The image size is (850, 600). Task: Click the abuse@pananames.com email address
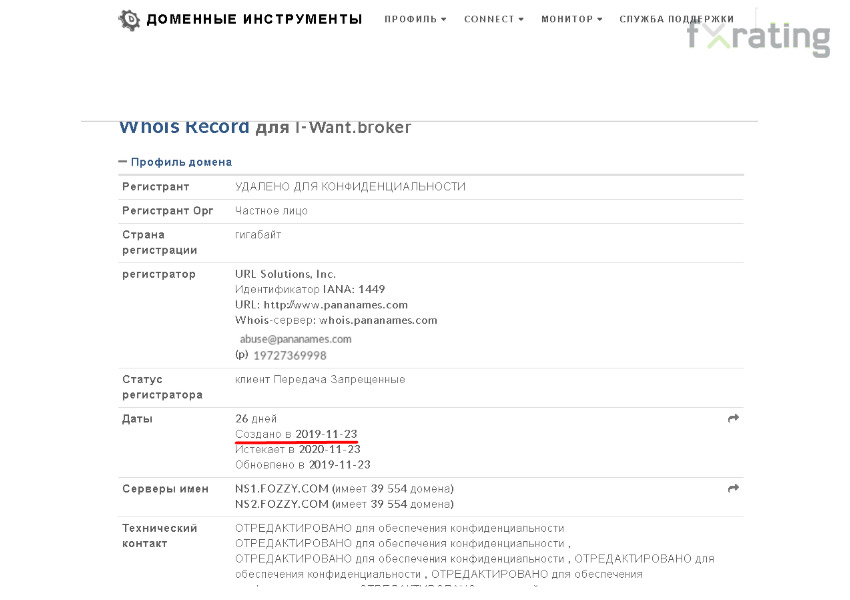[295, 339]
